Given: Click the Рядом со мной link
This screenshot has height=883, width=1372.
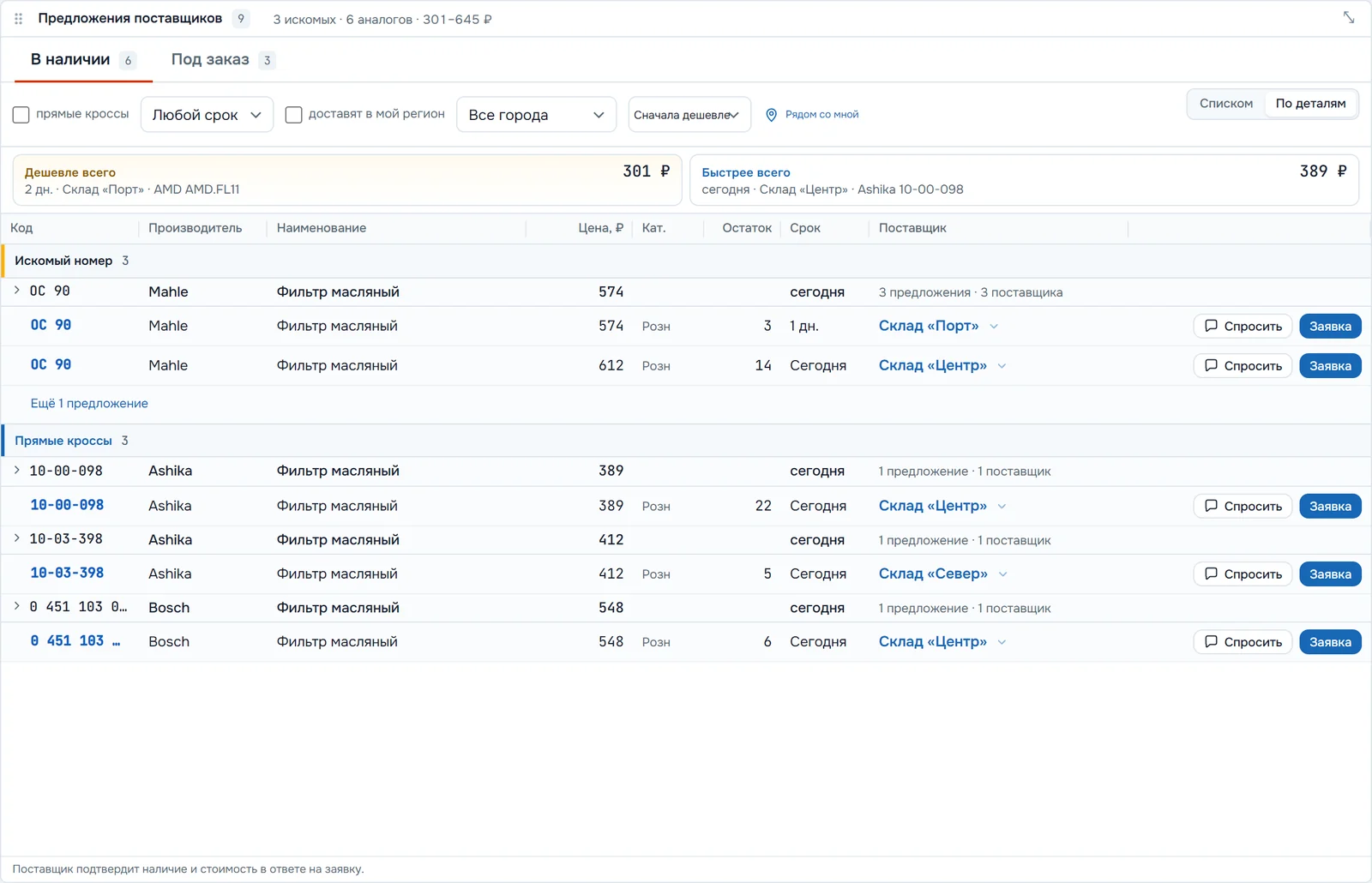Looking at the screenshot, I should coord(821,115).
